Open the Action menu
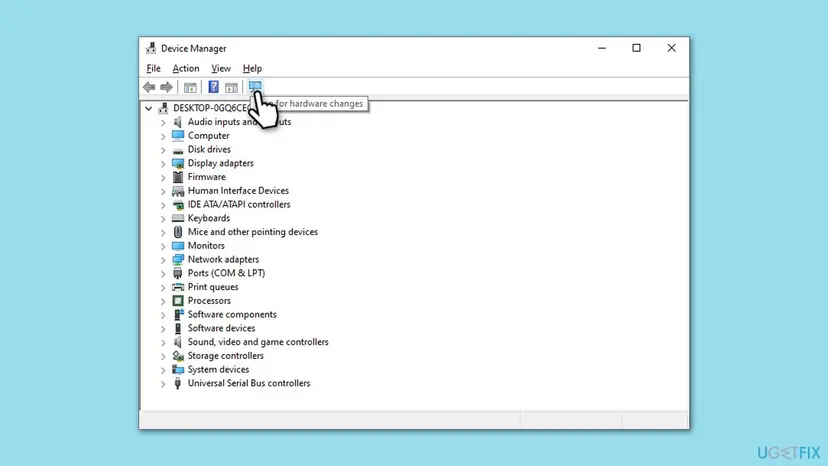Screen dimensions: 828x466 [186, 68]
